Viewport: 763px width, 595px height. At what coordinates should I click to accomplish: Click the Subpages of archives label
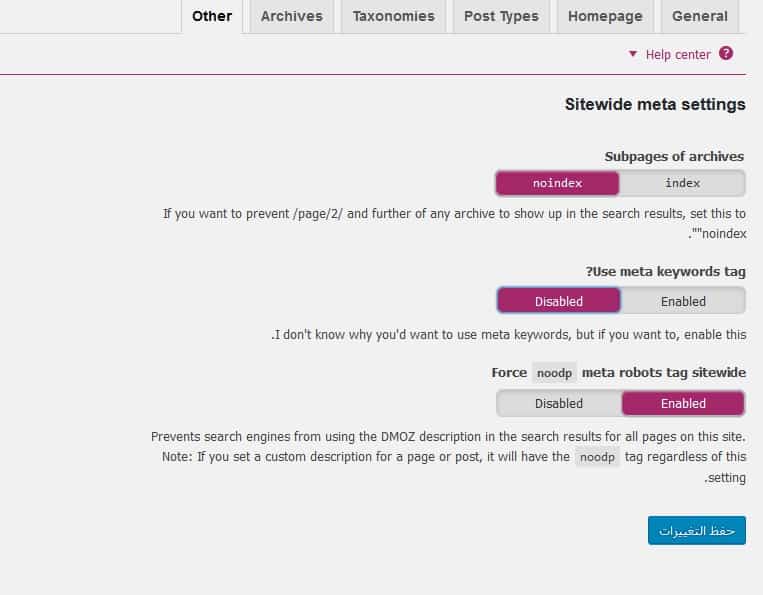[674, 157]
